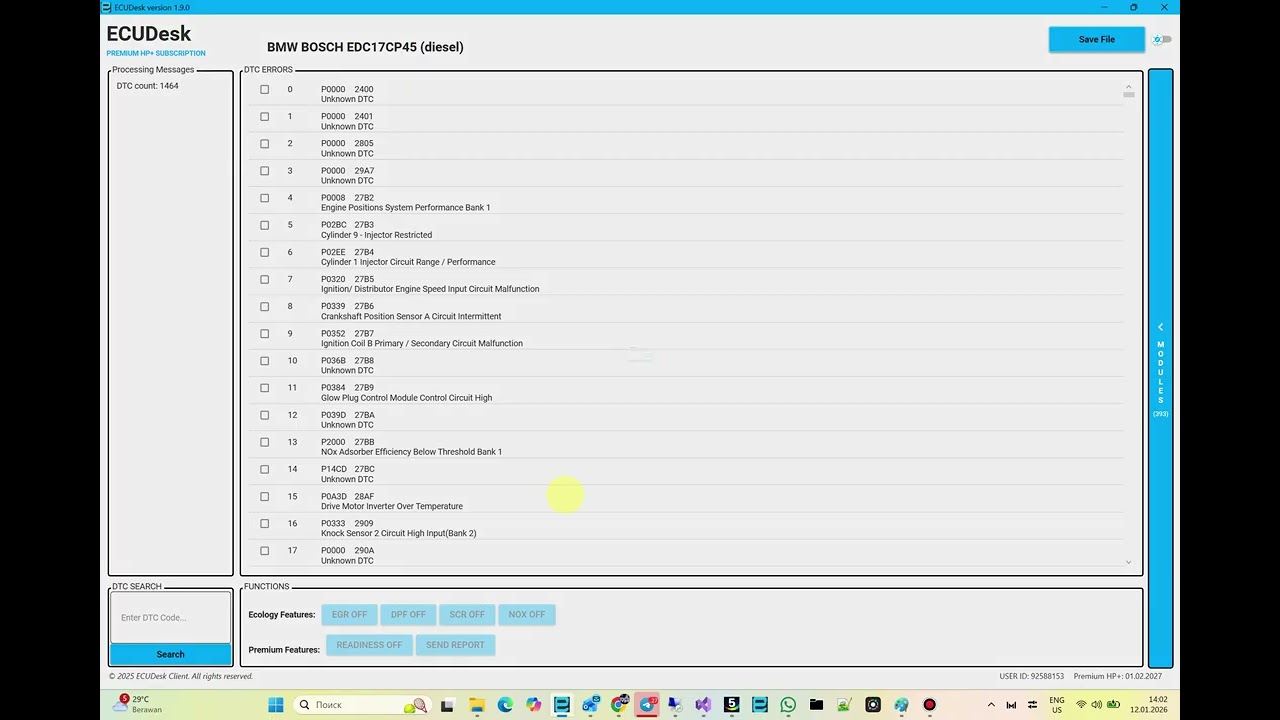Click the ECUDesk icon in title bar

tap(107, 7)
